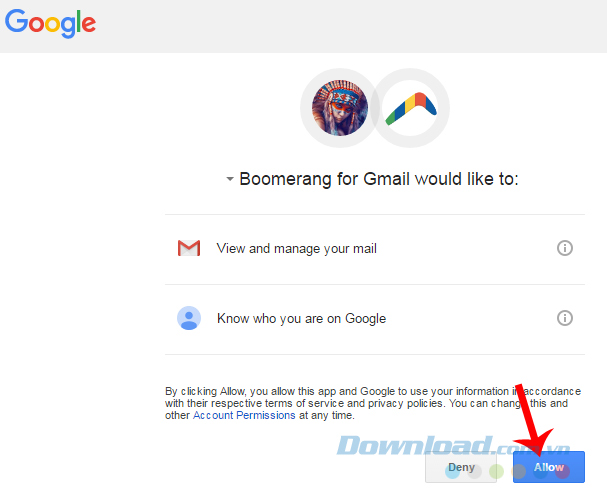This screenshot has width=607, height=500.
Task: Click the user account avatar photo
Action: tap(340, 108)
